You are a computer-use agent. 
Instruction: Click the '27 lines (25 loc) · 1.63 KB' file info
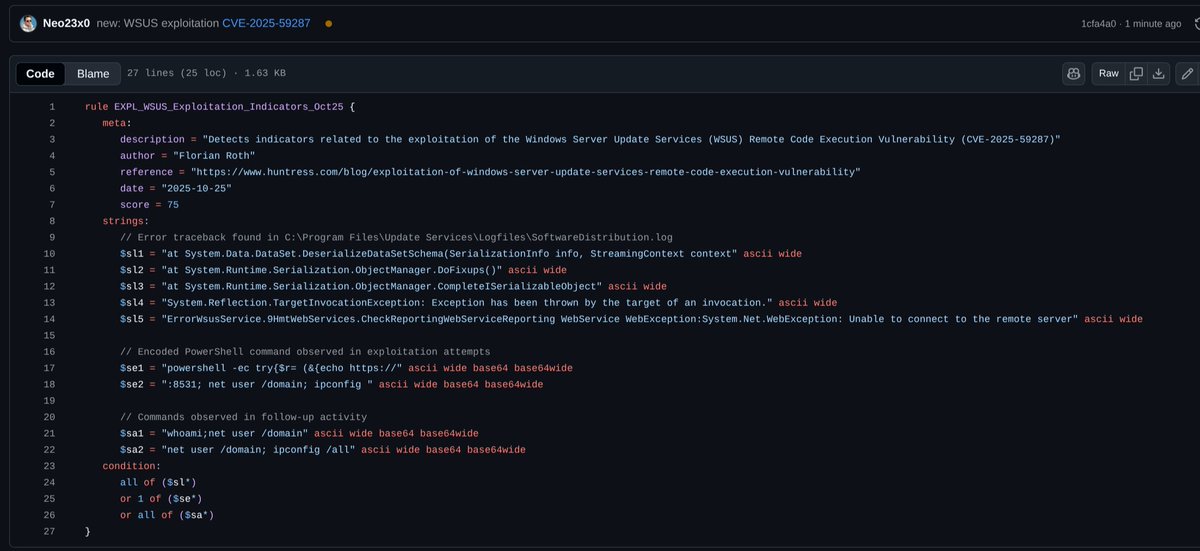point(207,74)
